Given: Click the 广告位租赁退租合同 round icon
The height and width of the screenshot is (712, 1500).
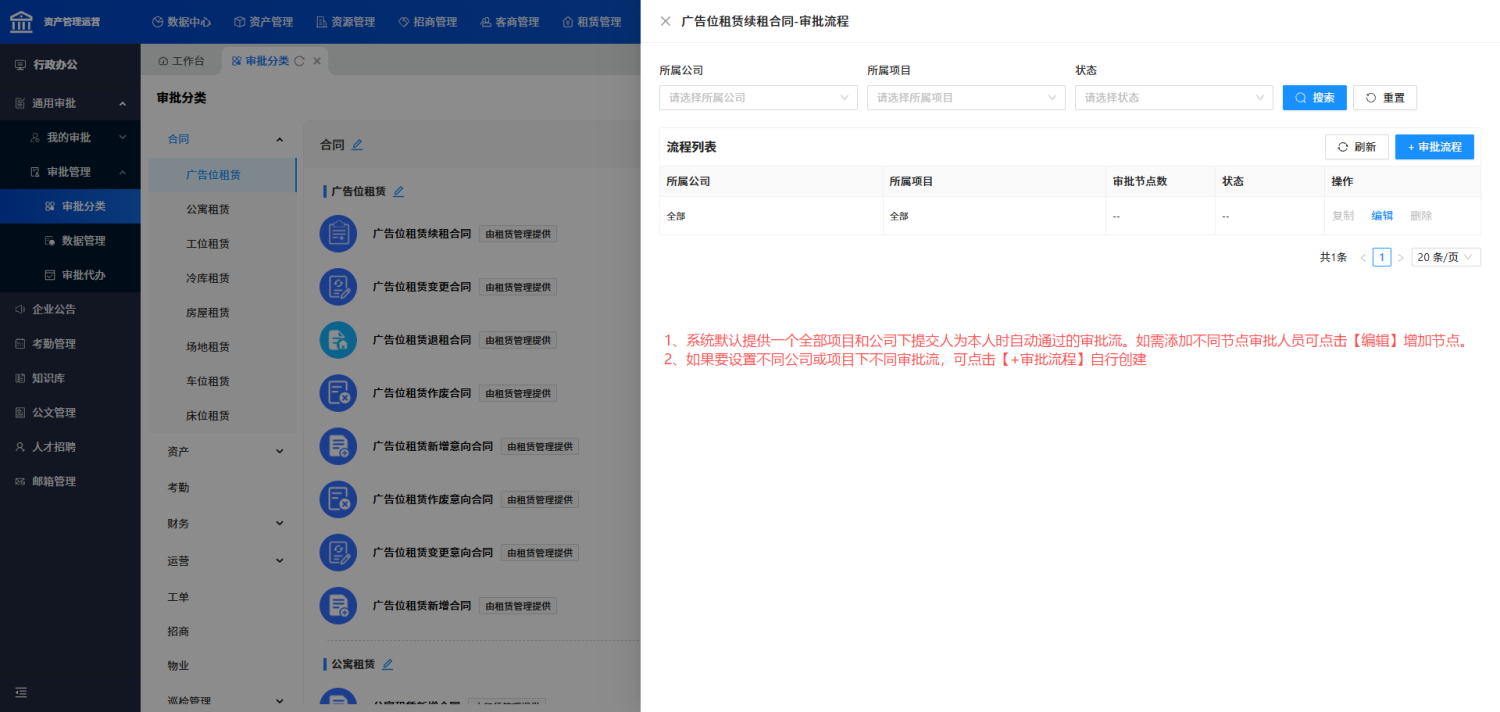Looking at the screenshot, I should click(x=338, y=340).
